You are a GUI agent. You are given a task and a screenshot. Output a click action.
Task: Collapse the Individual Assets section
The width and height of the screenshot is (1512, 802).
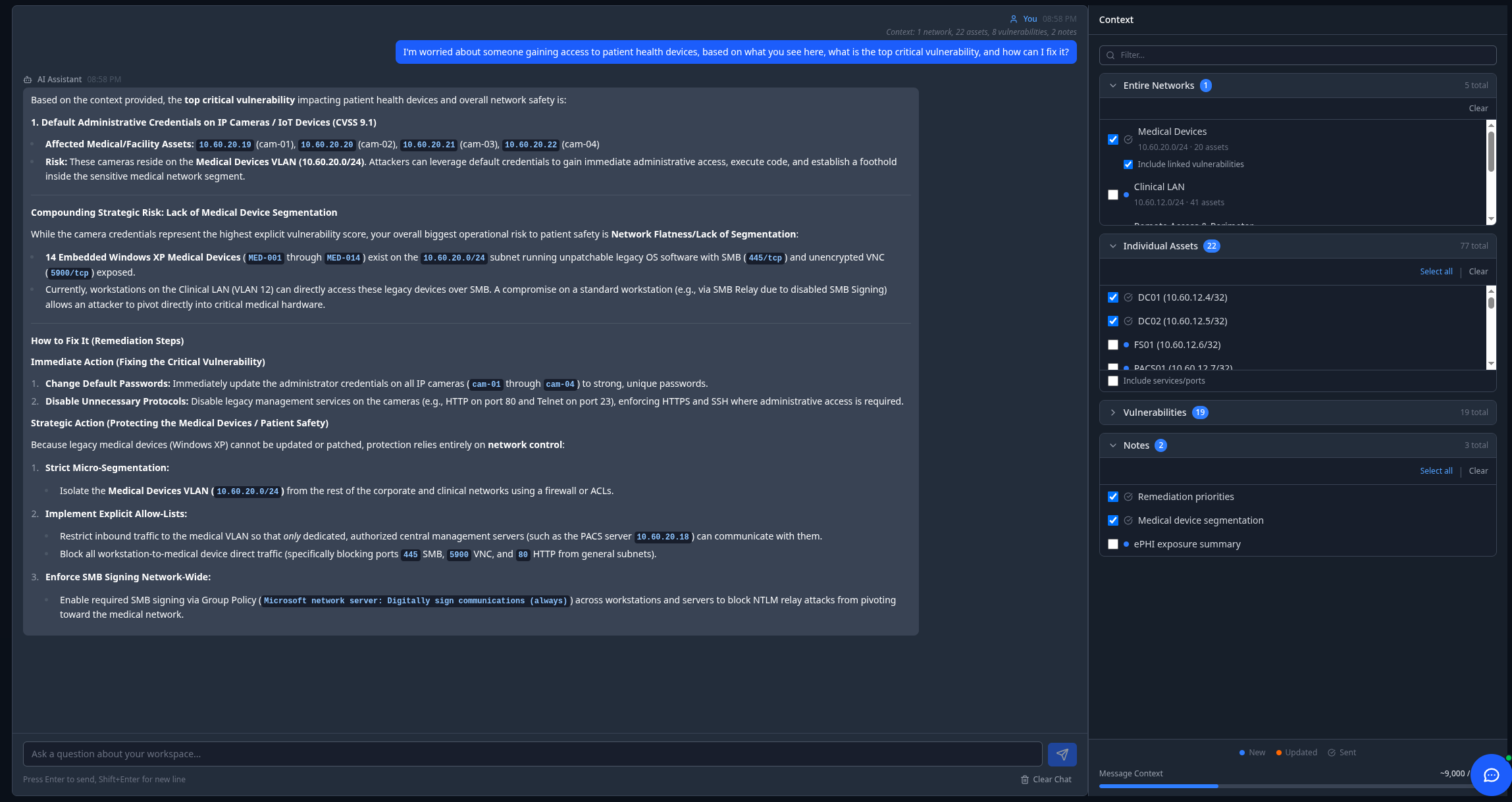tap(1113, 246)
